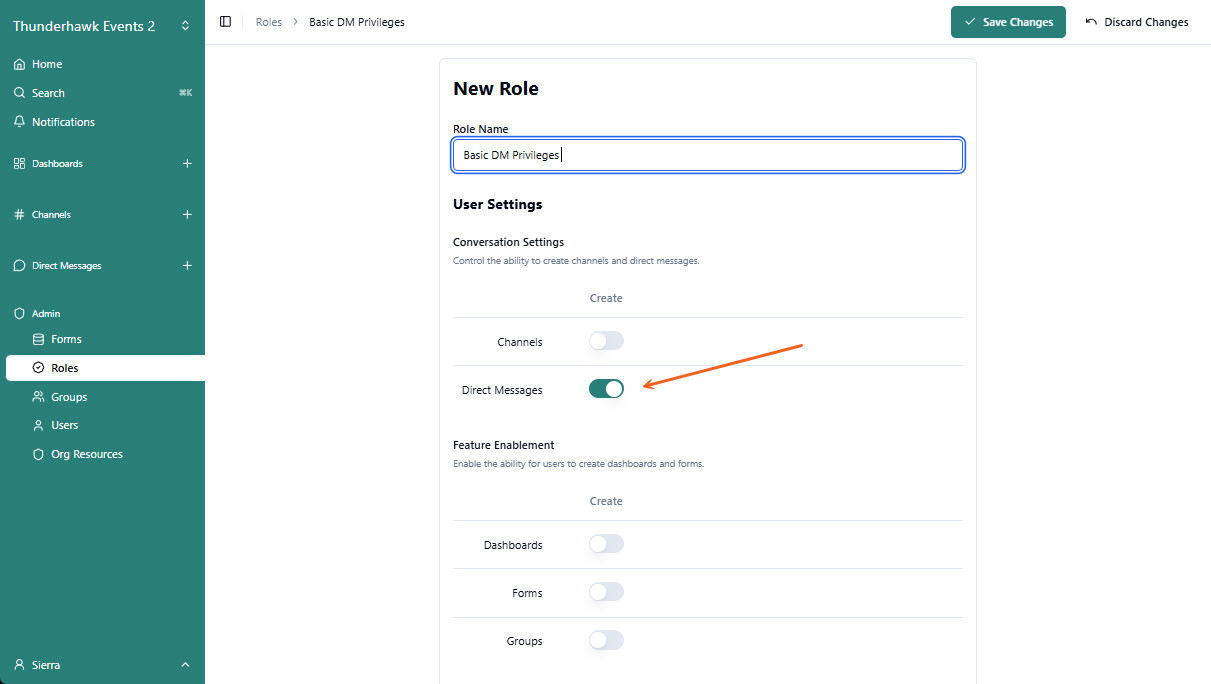The height and width of the screenshot is (684, 1211).
Task: Click the Notifications bell icon
Action: pyautogui.click(x=19, y=122)
